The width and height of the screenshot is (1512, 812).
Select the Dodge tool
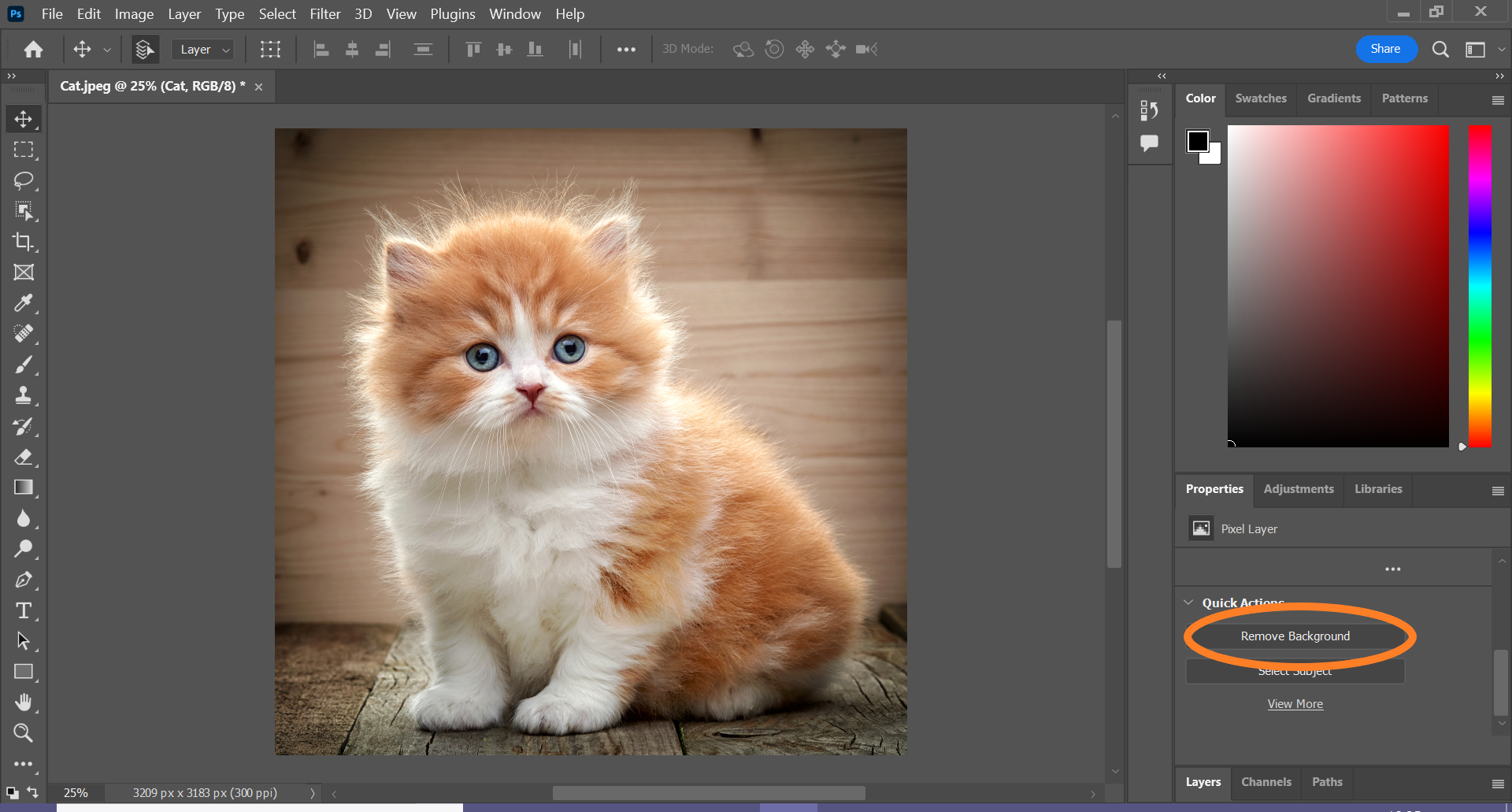click(x=24, y=549)
